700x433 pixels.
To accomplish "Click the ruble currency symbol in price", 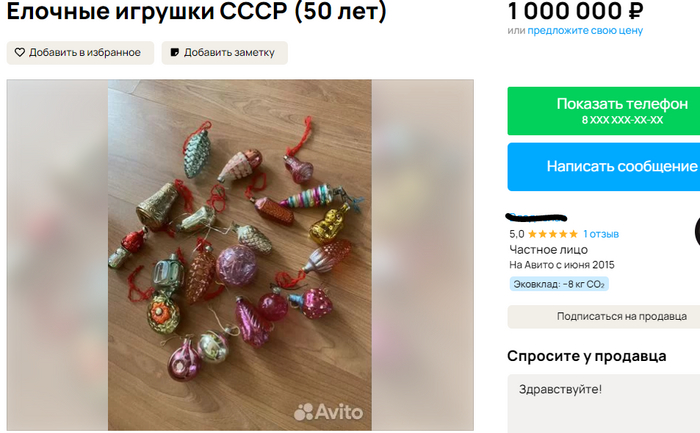I will 635,11.
